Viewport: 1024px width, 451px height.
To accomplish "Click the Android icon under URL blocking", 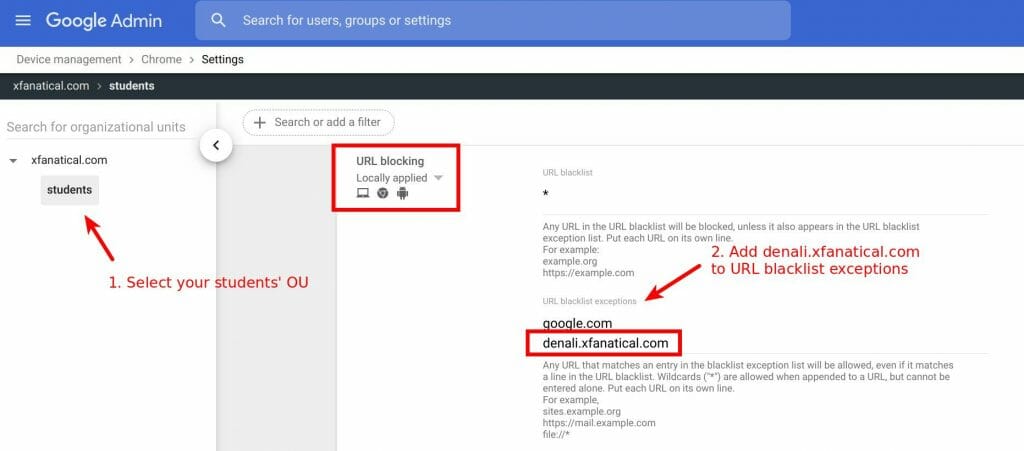I will [402, 193].
